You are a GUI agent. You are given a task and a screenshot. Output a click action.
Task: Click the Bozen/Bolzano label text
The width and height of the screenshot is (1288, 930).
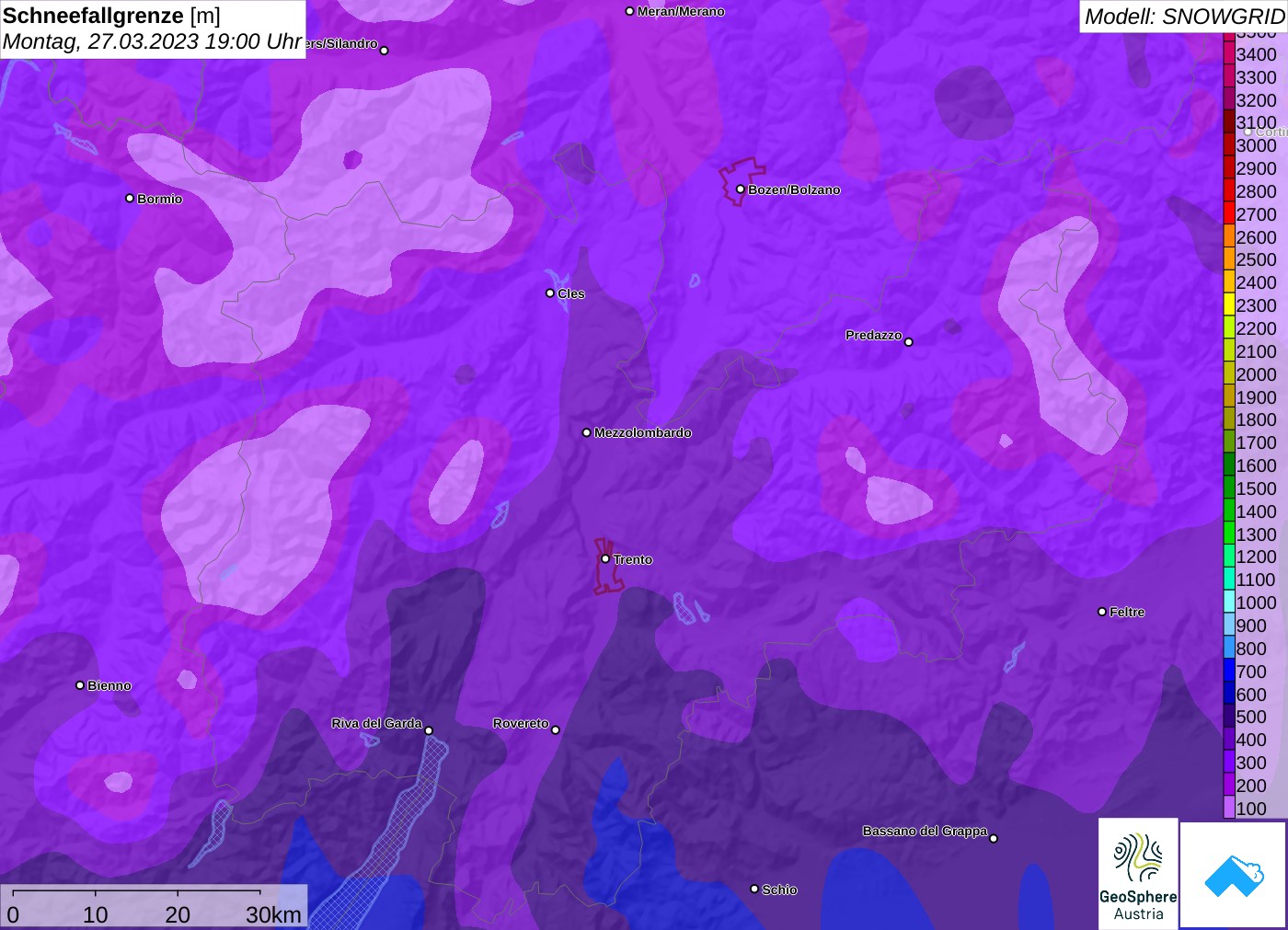pyautogui.click(x=794, y=189)
